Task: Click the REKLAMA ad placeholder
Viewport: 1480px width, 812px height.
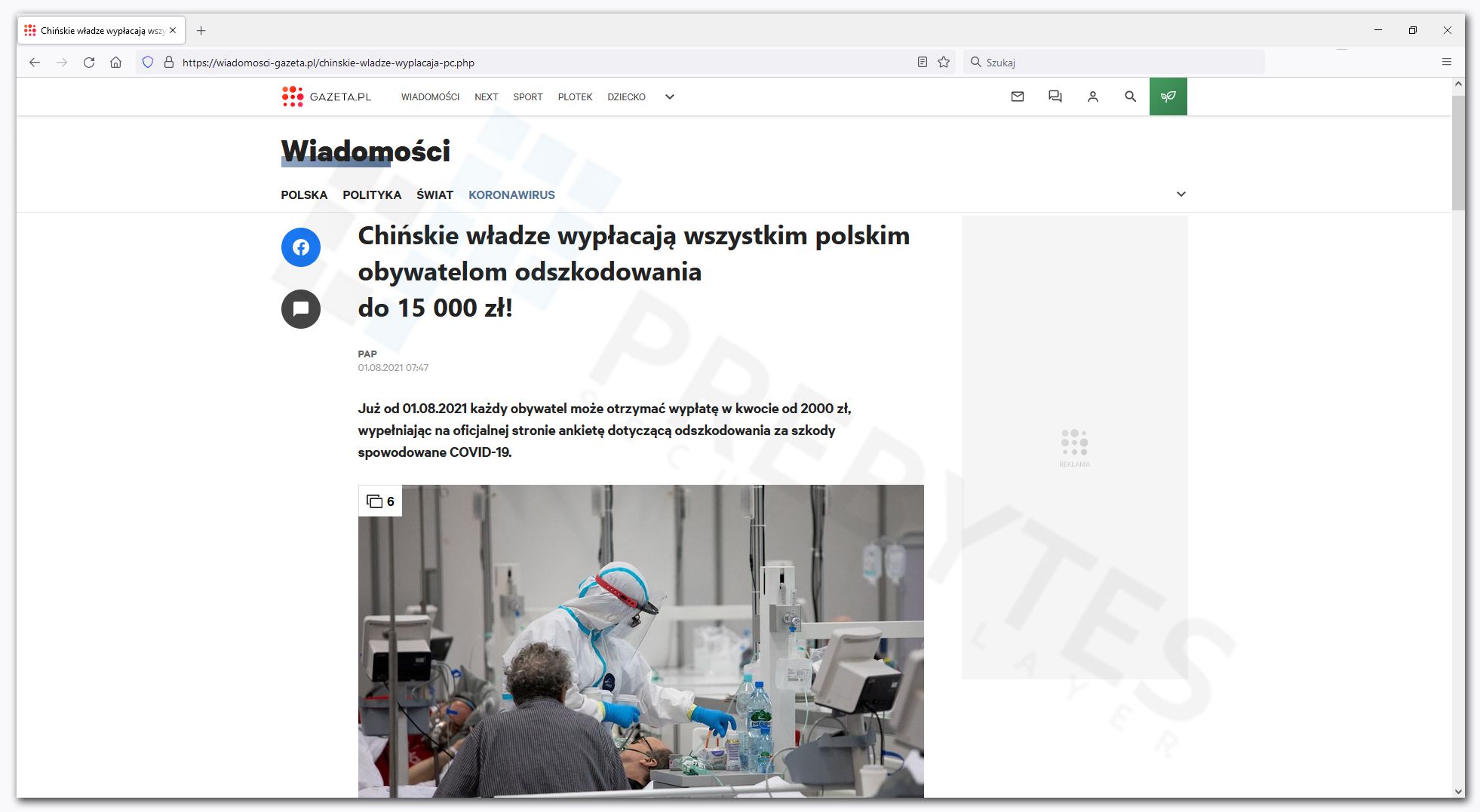Action: (x=1075, y=448)
